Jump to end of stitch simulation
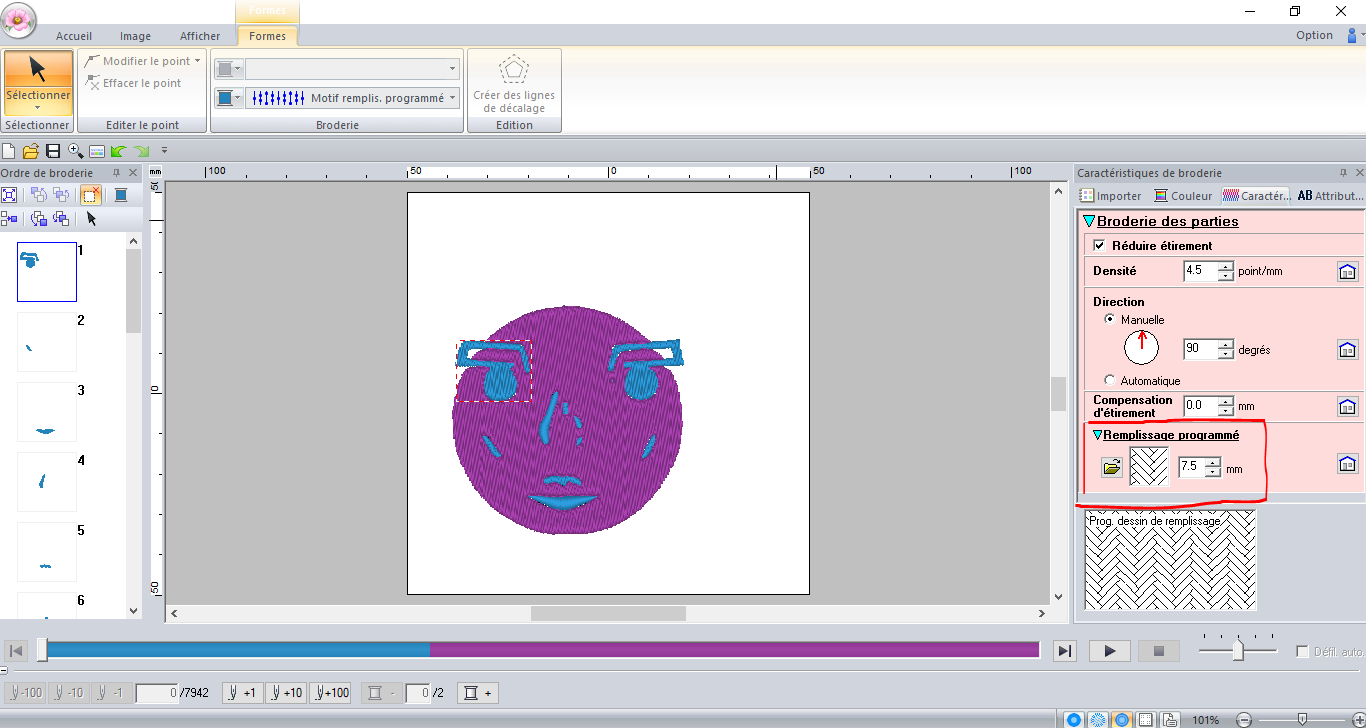This screenshot has width=1366, height=728. tap(1065, 651)
